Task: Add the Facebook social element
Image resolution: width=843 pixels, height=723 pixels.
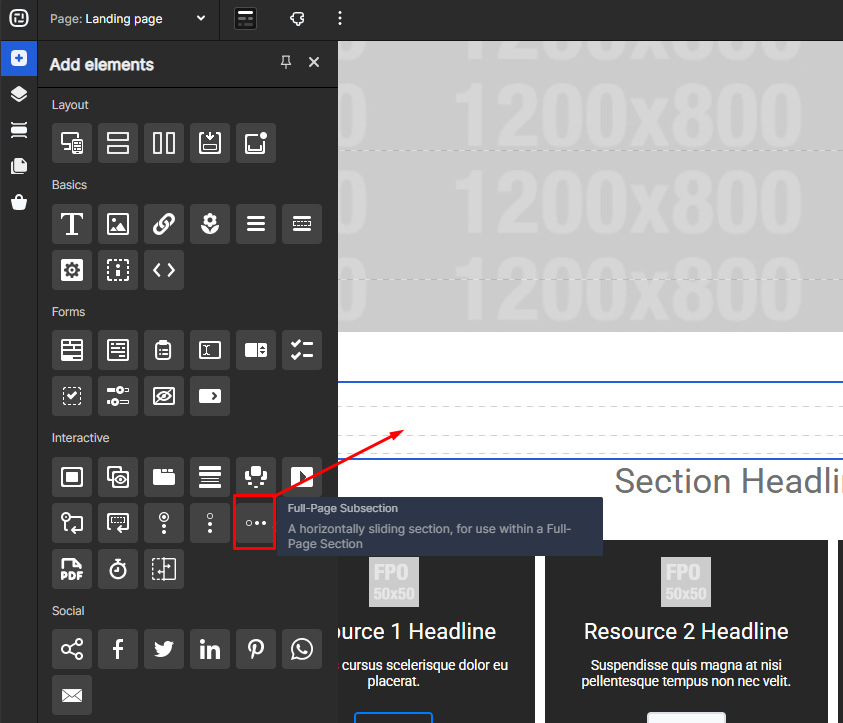Action: tap(118, 649)
